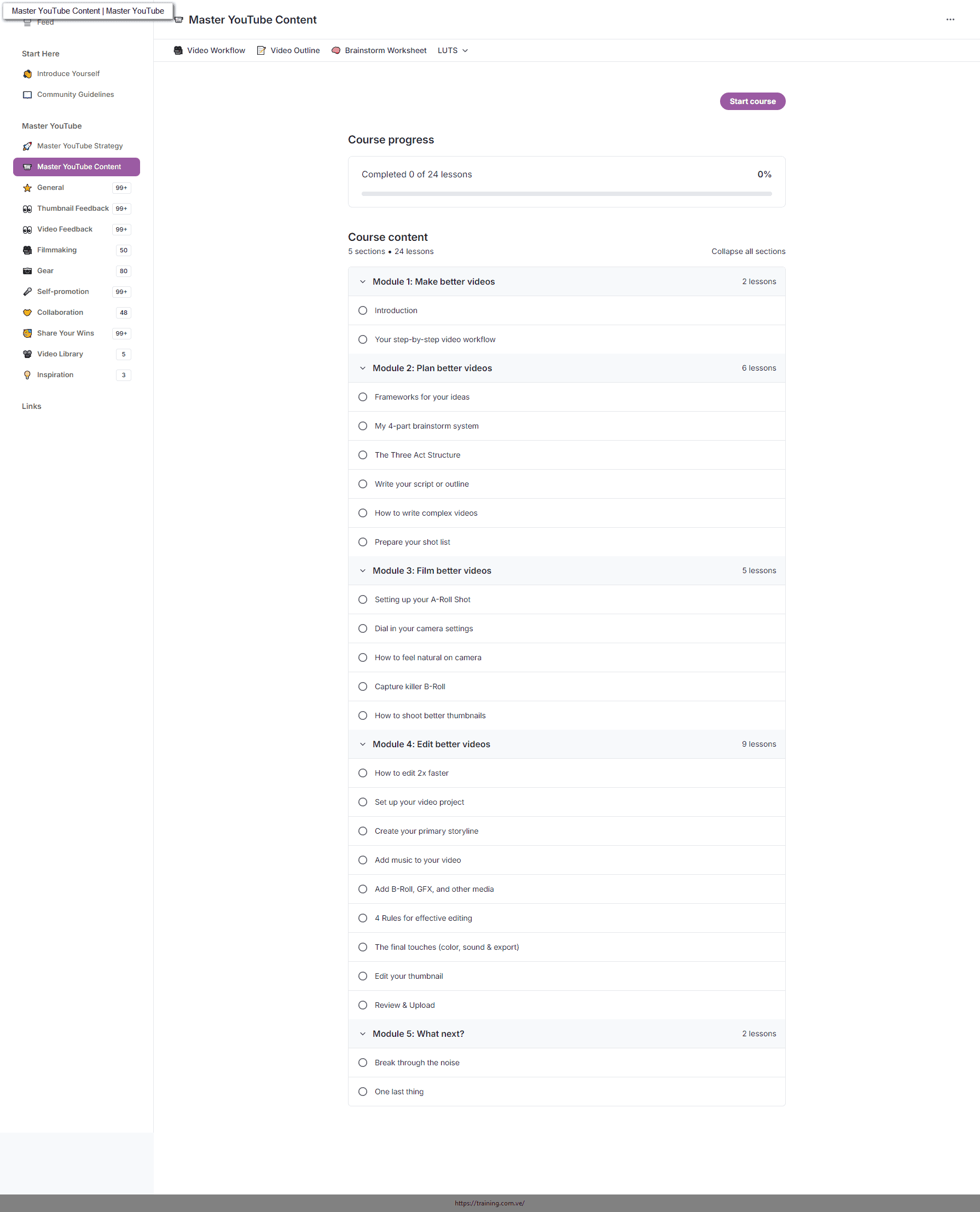Click the lightbulb icon beside Inspiration
Viewport: 980px width, 1212px height.
click(27, 375)
